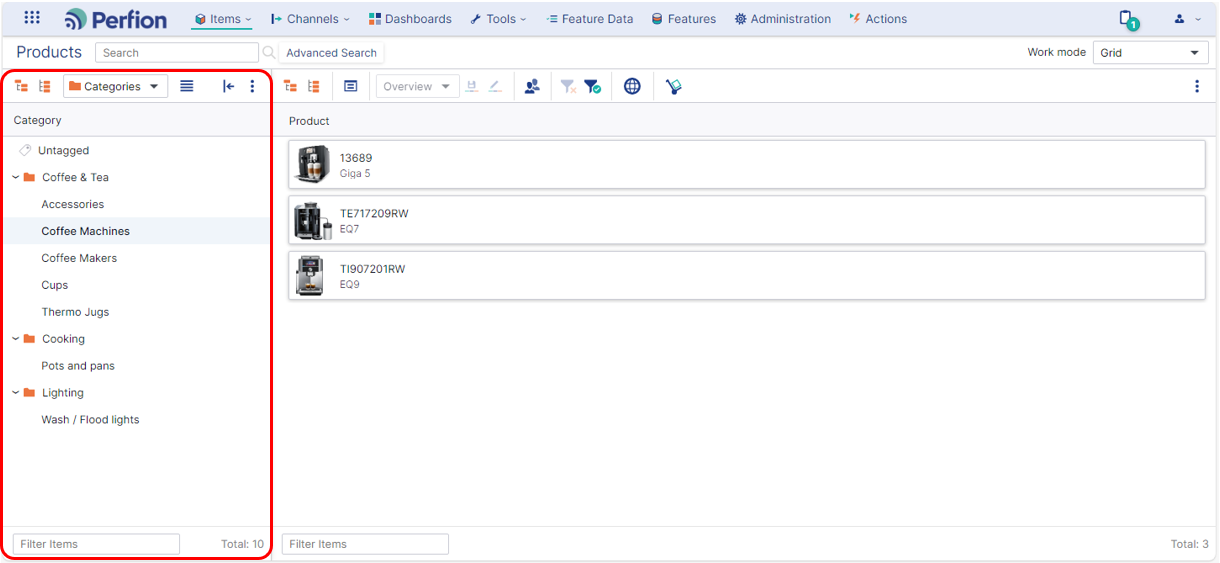Click the hand truck icon
The width and height of the screenshot is (1220, 563).
click(x=673, y=86)
